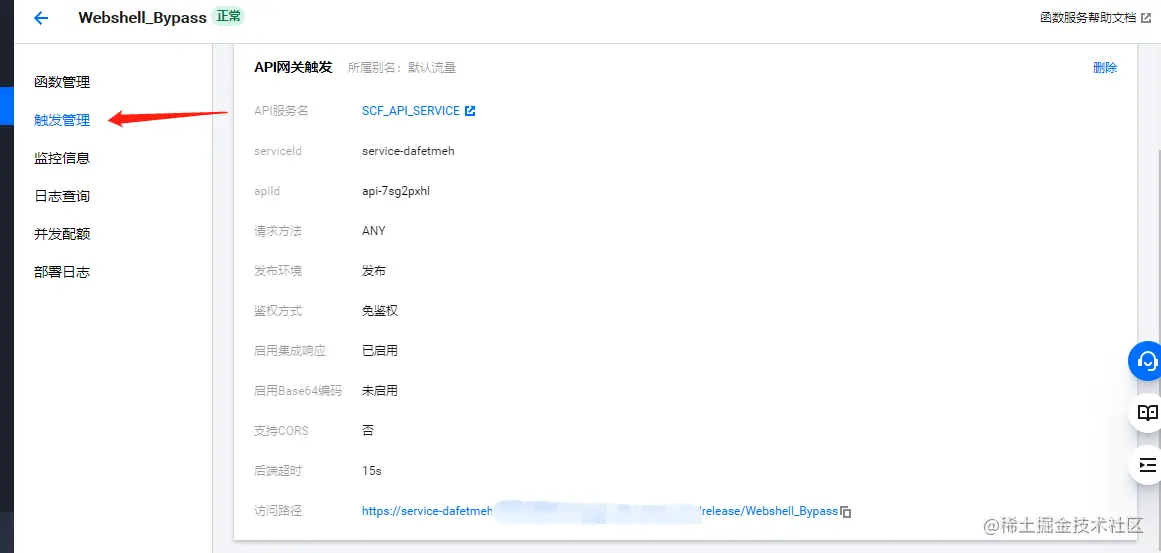Click the ANY request method value
The image size is (1161, 553).
374,231
